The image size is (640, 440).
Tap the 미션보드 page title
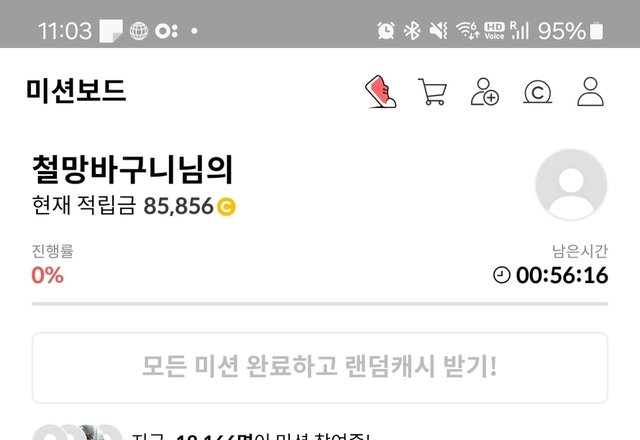(76, 91)
